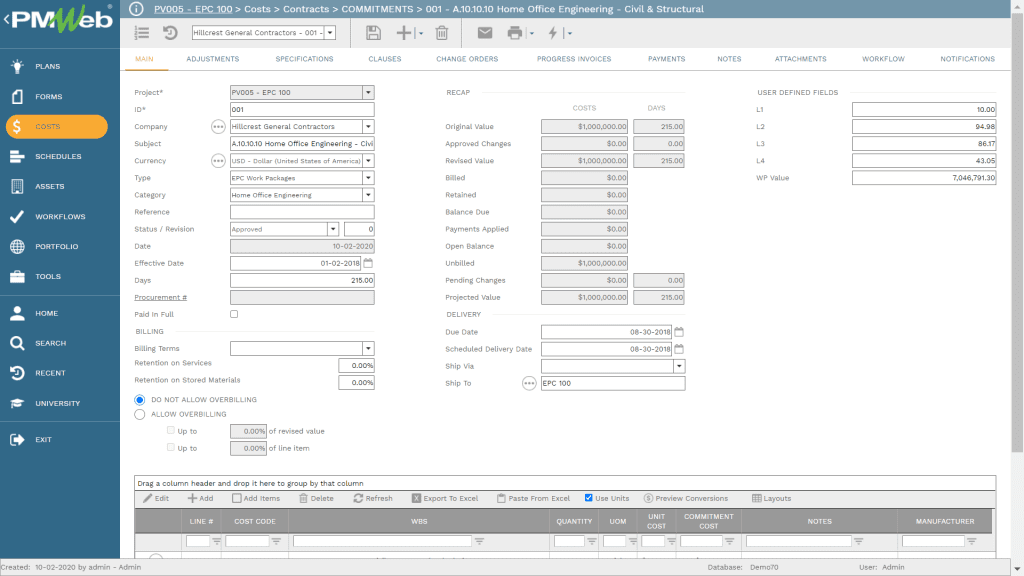The height and width of the screenshot is (576, 1024).
Task: Click the Procurement # link
Action: 161,297
